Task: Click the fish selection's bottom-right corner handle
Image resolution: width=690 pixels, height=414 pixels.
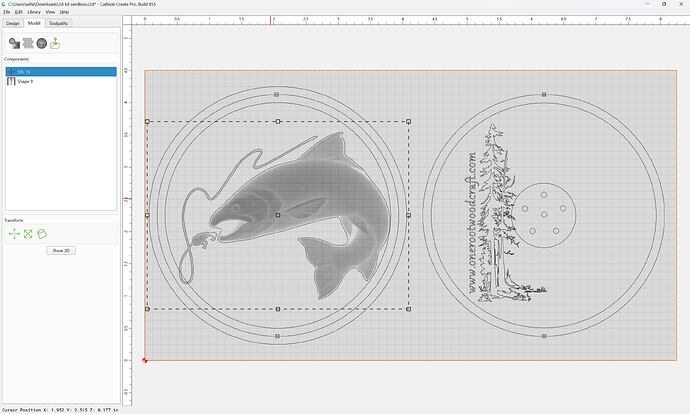Action: 408,309
